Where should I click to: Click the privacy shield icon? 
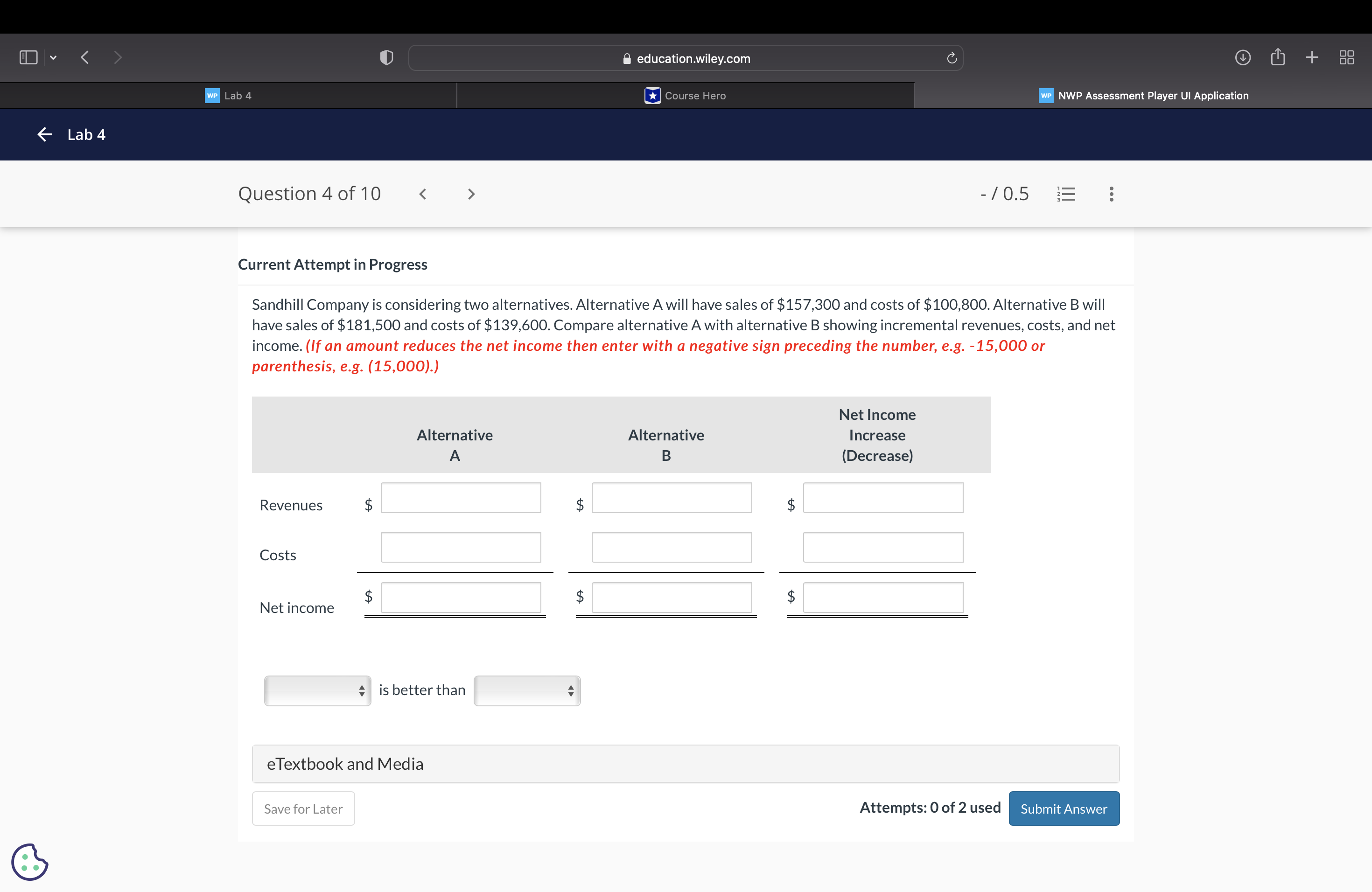pyautogui.click(x=386, y=58)
